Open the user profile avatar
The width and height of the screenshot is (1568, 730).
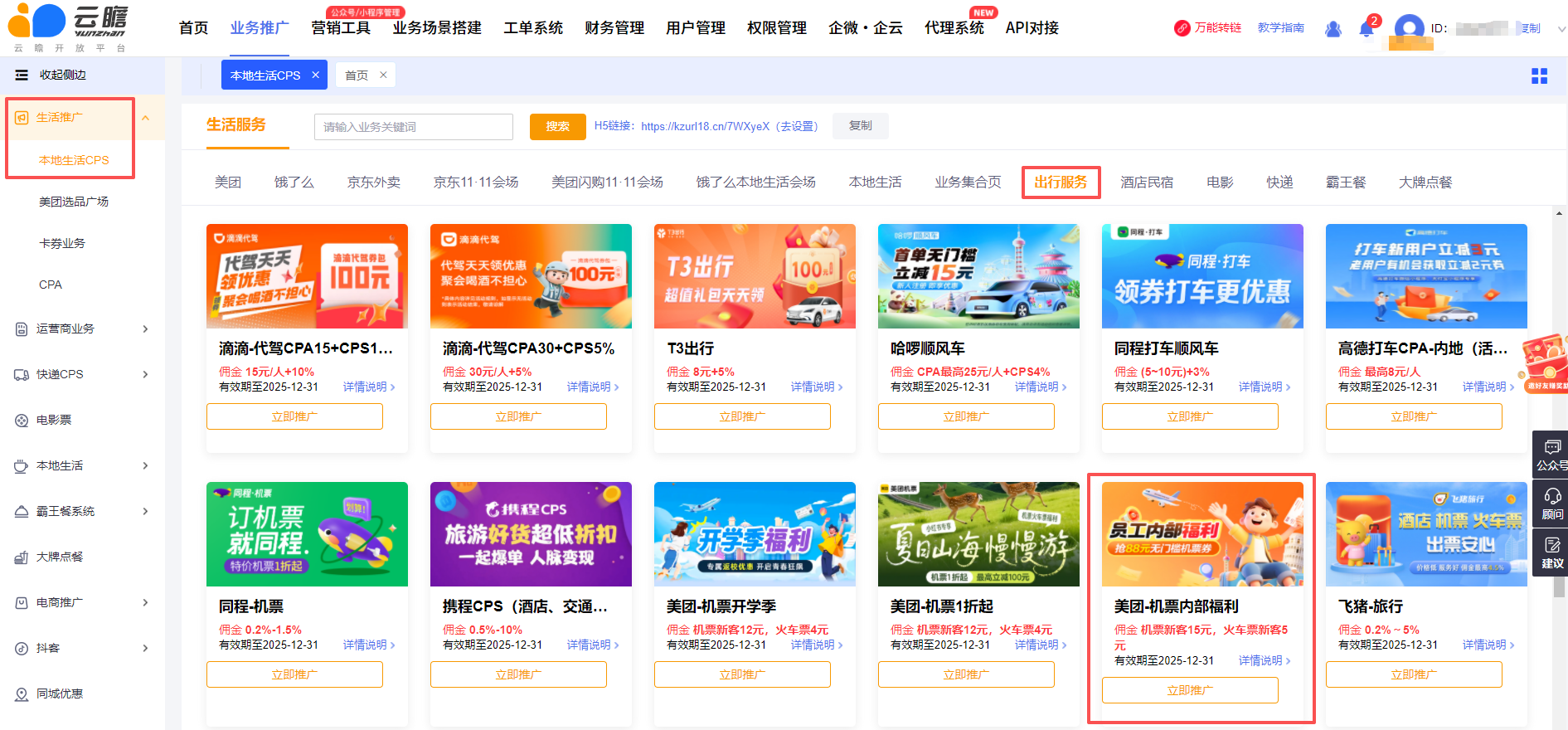click(x=1409, y=29)
